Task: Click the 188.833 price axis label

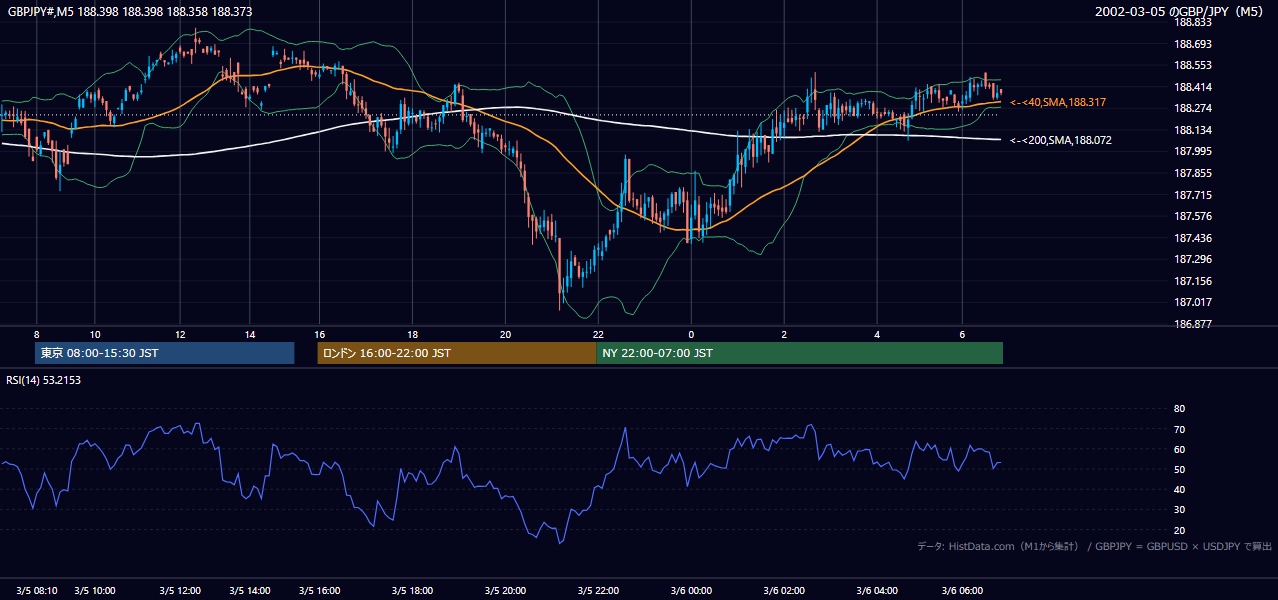Action: [x=1193, y=22]
